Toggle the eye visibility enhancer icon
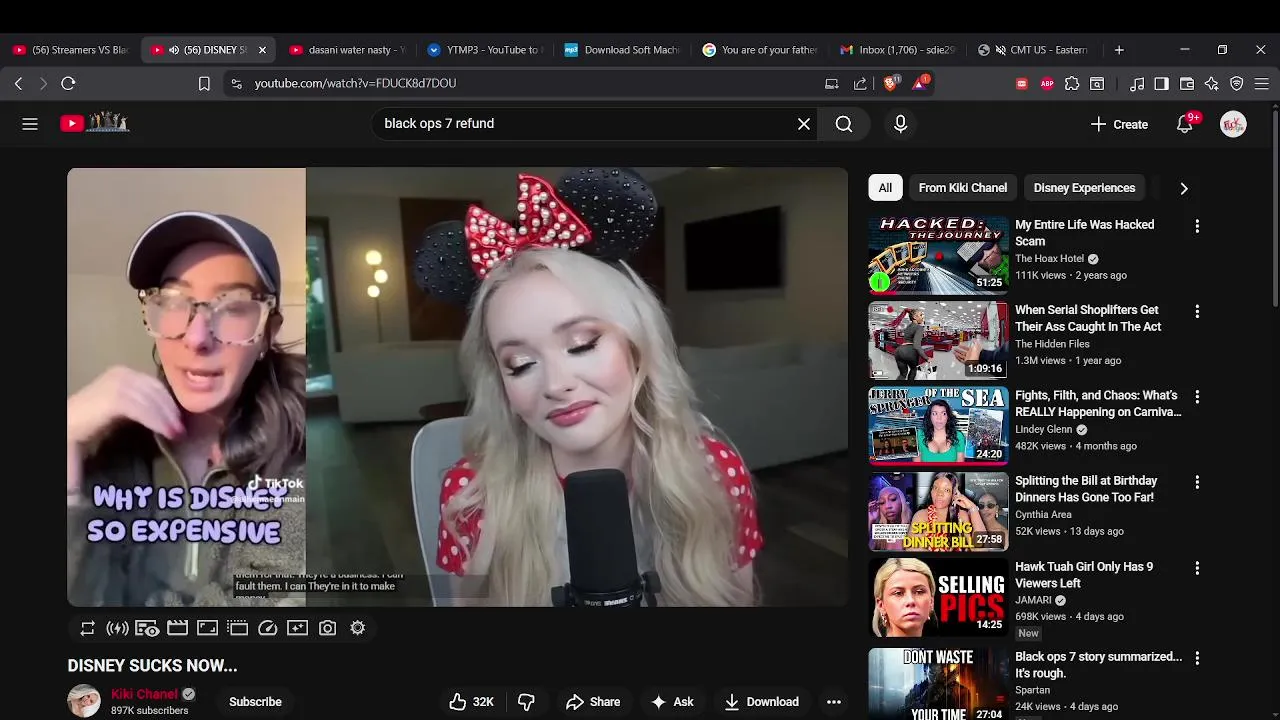The width and height of the screenshot is (1280, 720). (147, 628)
